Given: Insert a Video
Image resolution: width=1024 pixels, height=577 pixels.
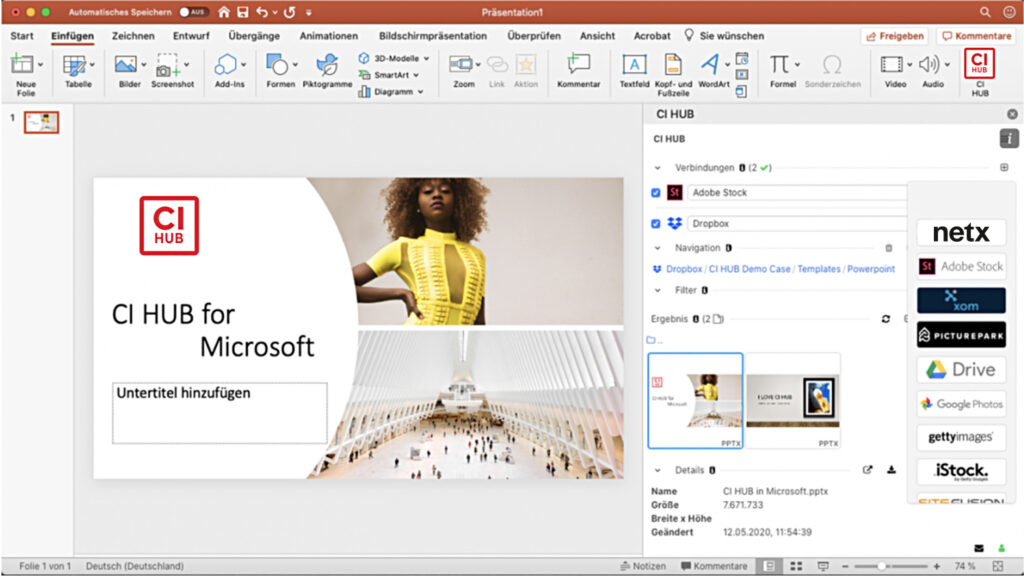Looking at the screenshot, I should click(891, 65).
